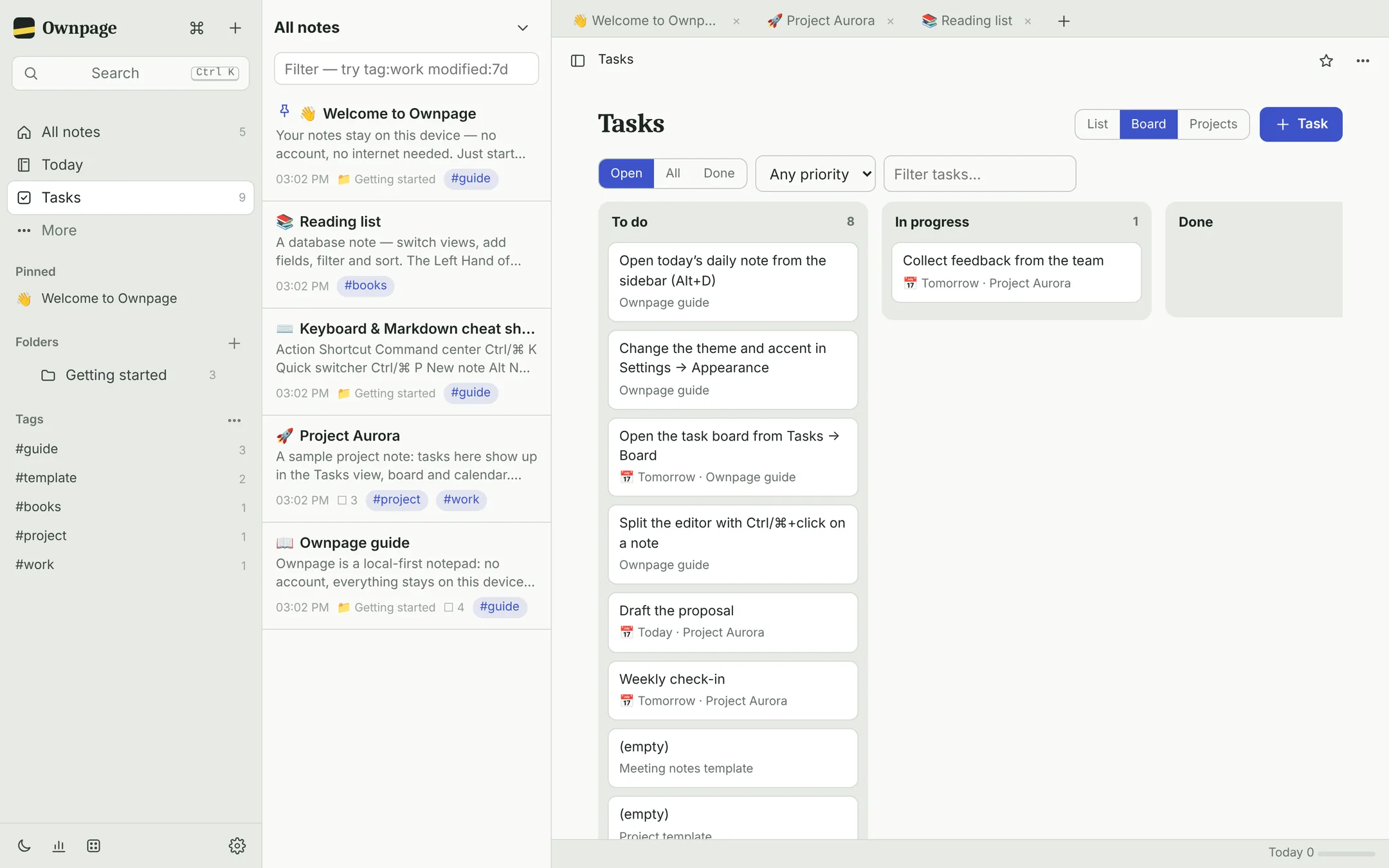Switch to Projects view
Viewport: 1389px width, 868px height.
[x=1213, y=124]
